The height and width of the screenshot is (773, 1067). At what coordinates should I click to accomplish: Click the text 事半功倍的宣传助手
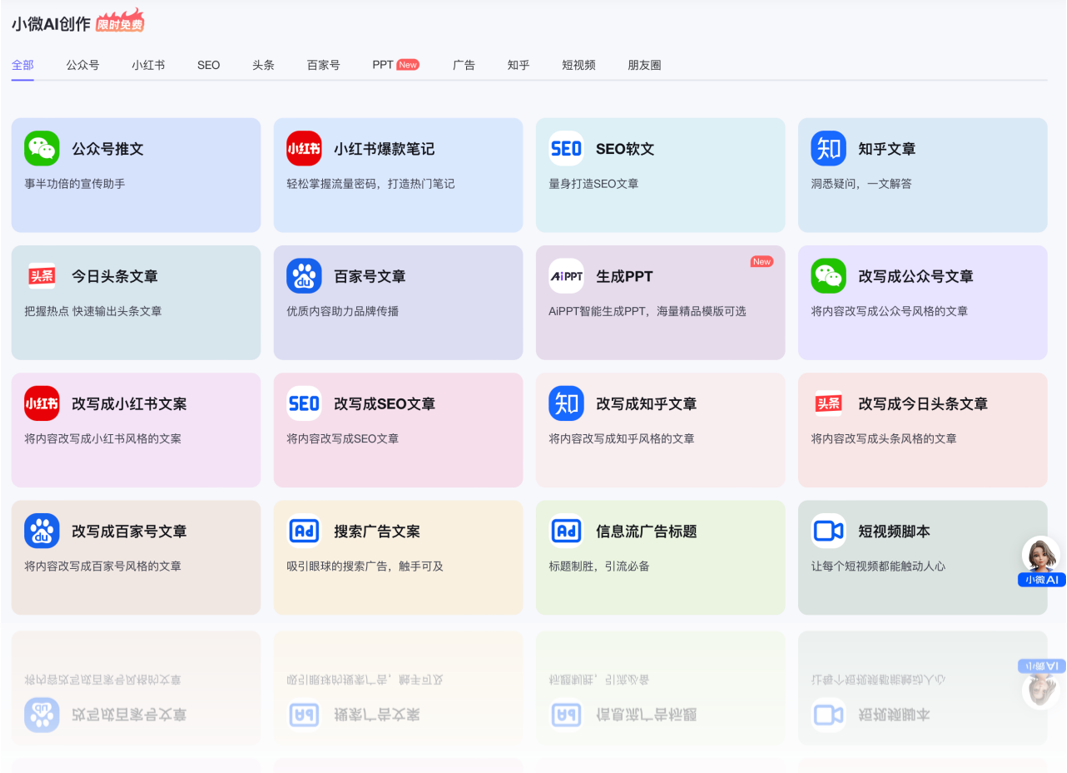click(x=75, y=184)
